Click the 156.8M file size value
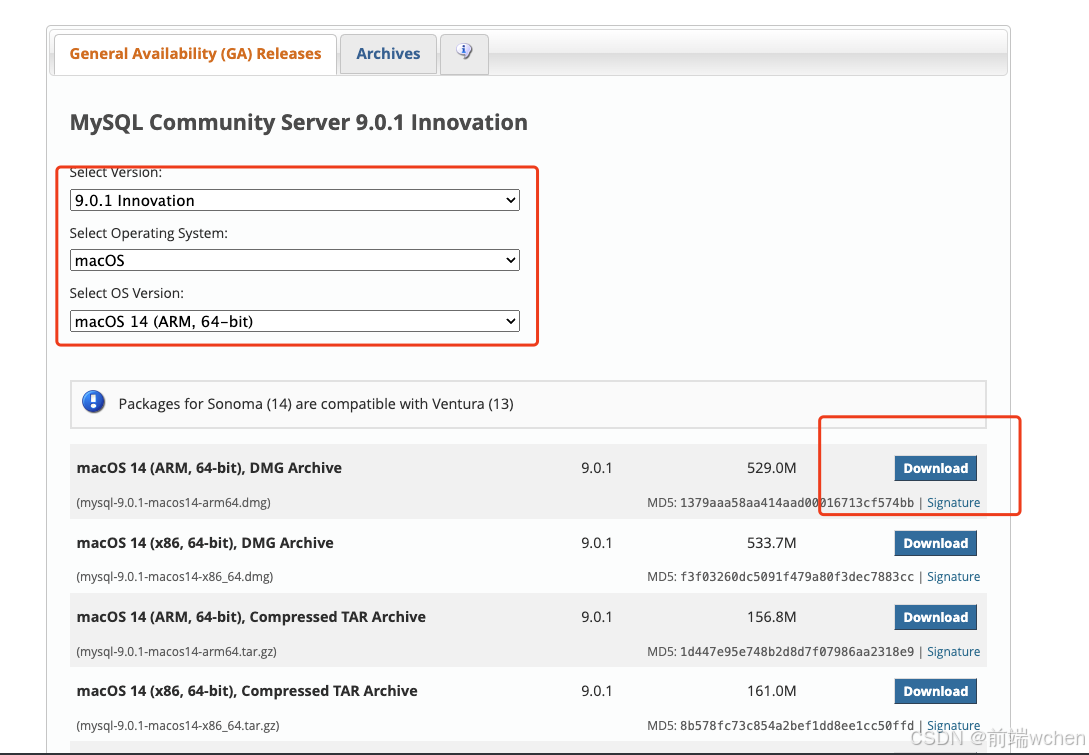This screenshot has width=1089, height=755. coord(772,617)
